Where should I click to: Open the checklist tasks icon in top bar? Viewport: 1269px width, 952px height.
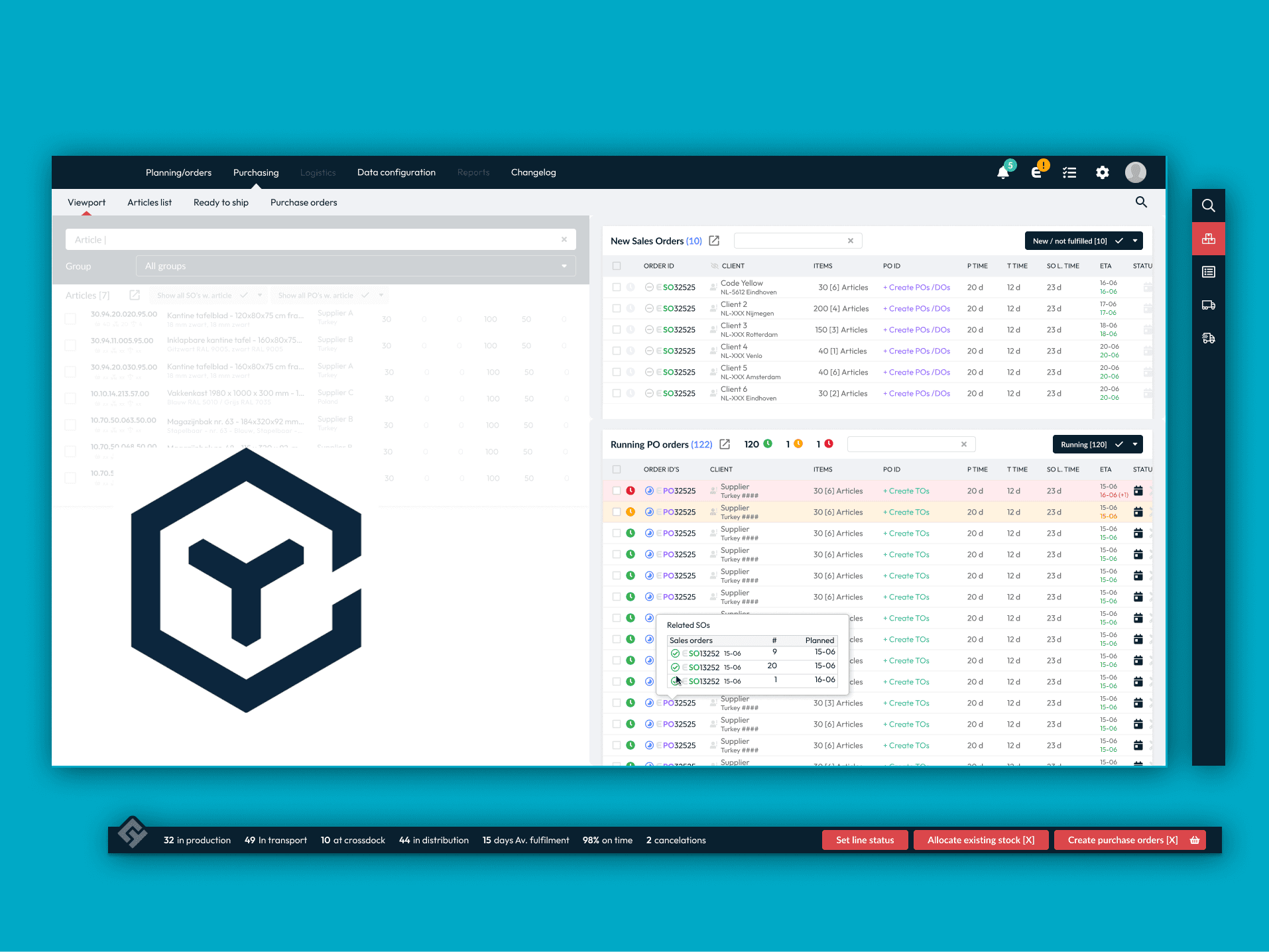[1069, 172]
